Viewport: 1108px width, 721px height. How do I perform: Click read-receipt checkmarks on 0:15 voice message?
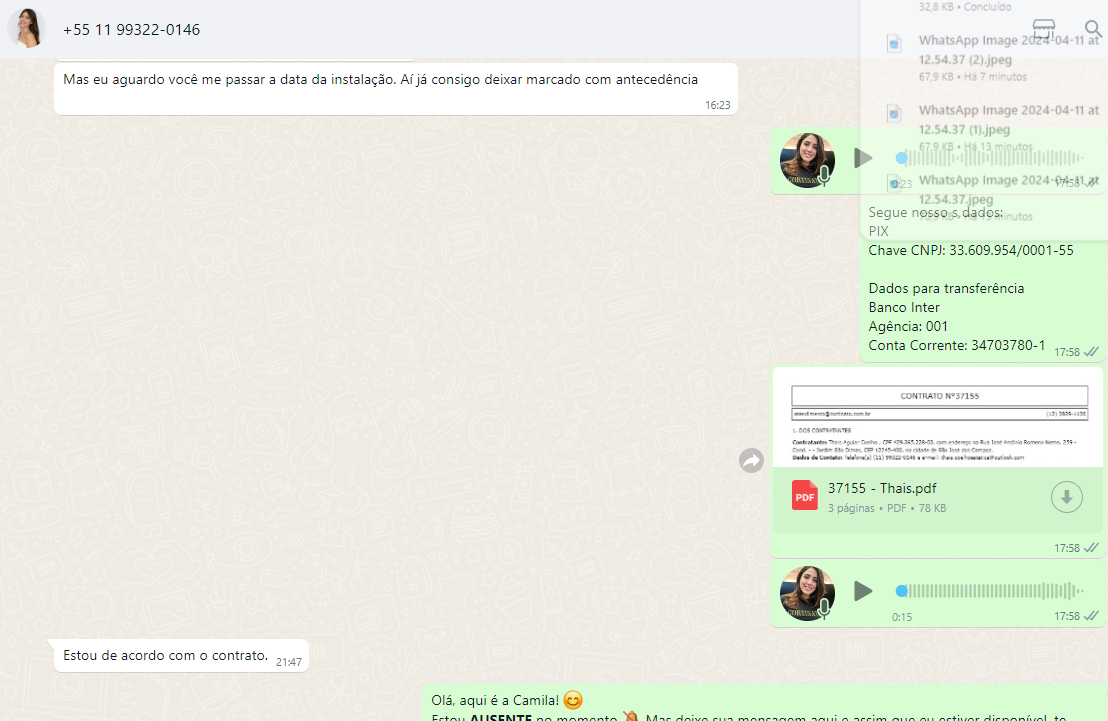pyautogui.click(x=1091, y=616)
